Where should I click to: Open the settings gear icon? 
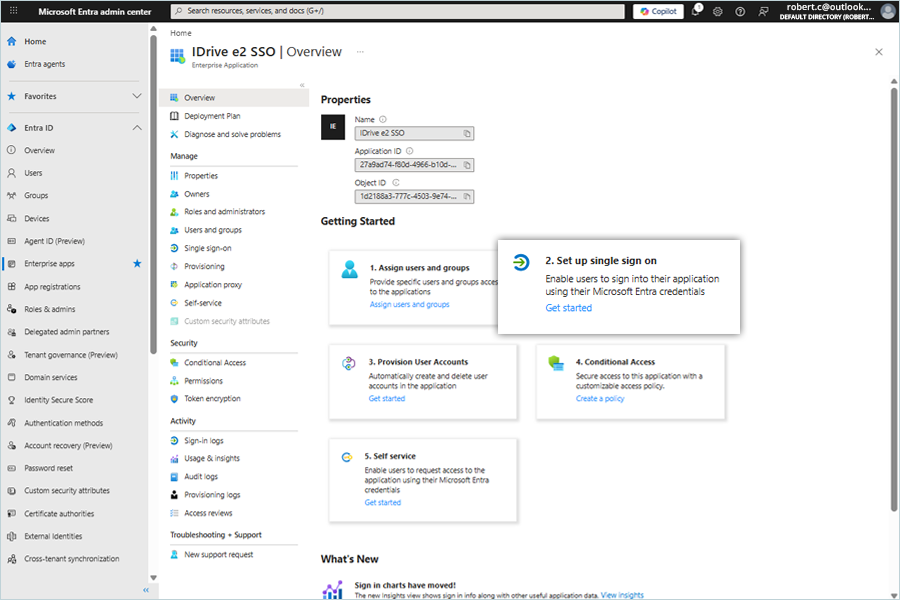click(717, 11)
